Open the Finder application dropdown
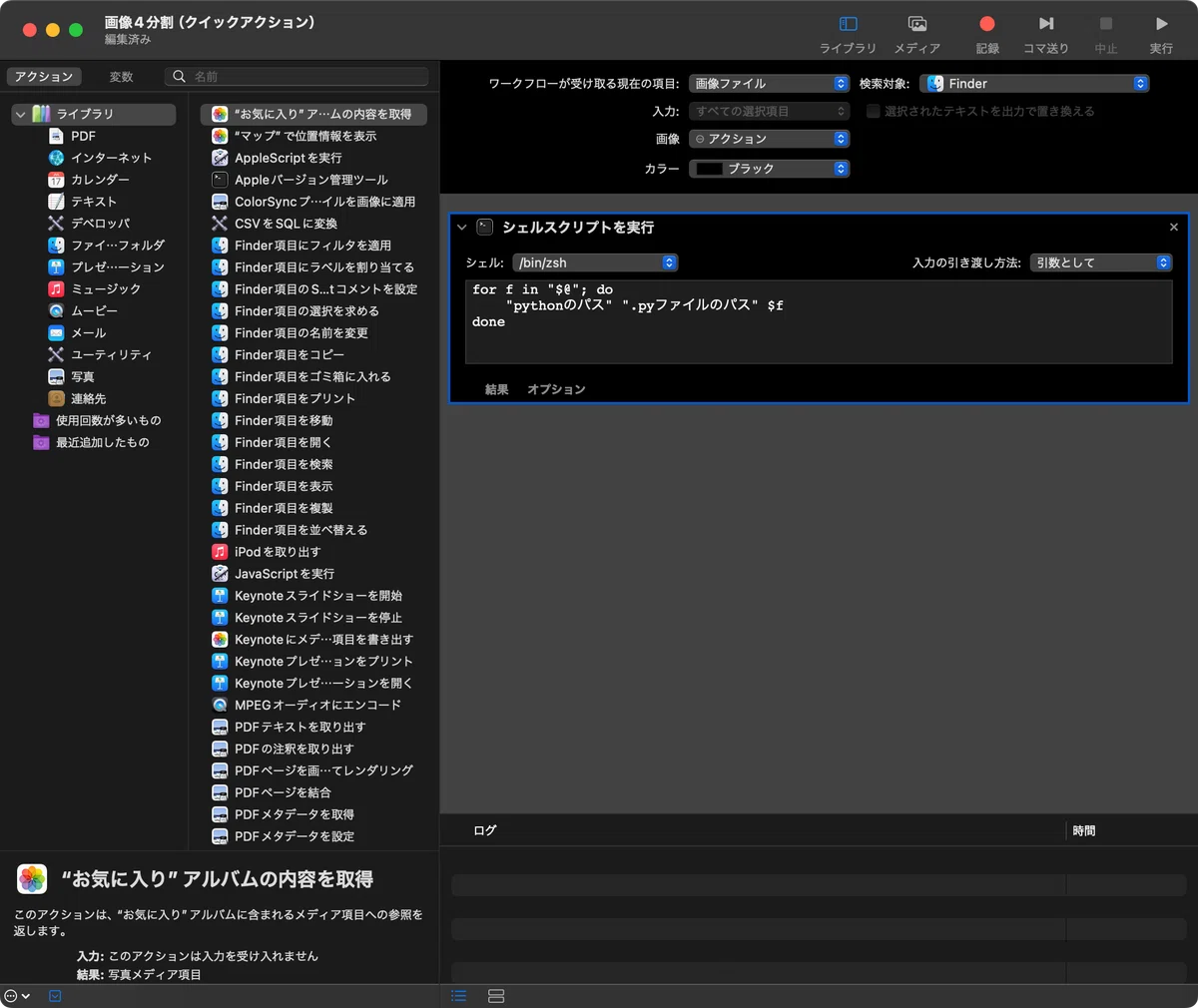The image size is (1198, 1008). coord(1034,84)
